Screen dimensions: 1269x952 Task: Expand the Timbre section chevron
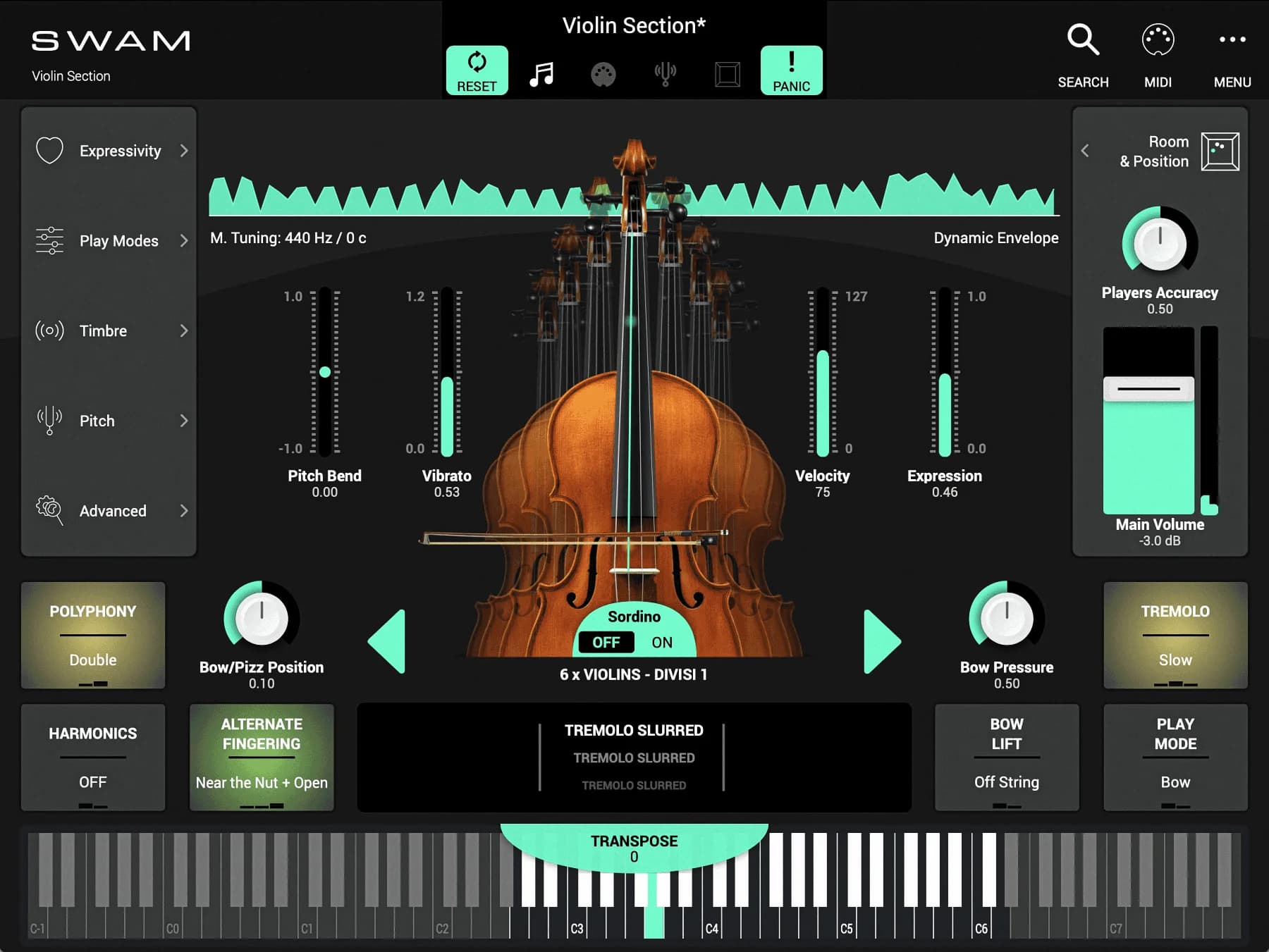[x=184, y=330]
